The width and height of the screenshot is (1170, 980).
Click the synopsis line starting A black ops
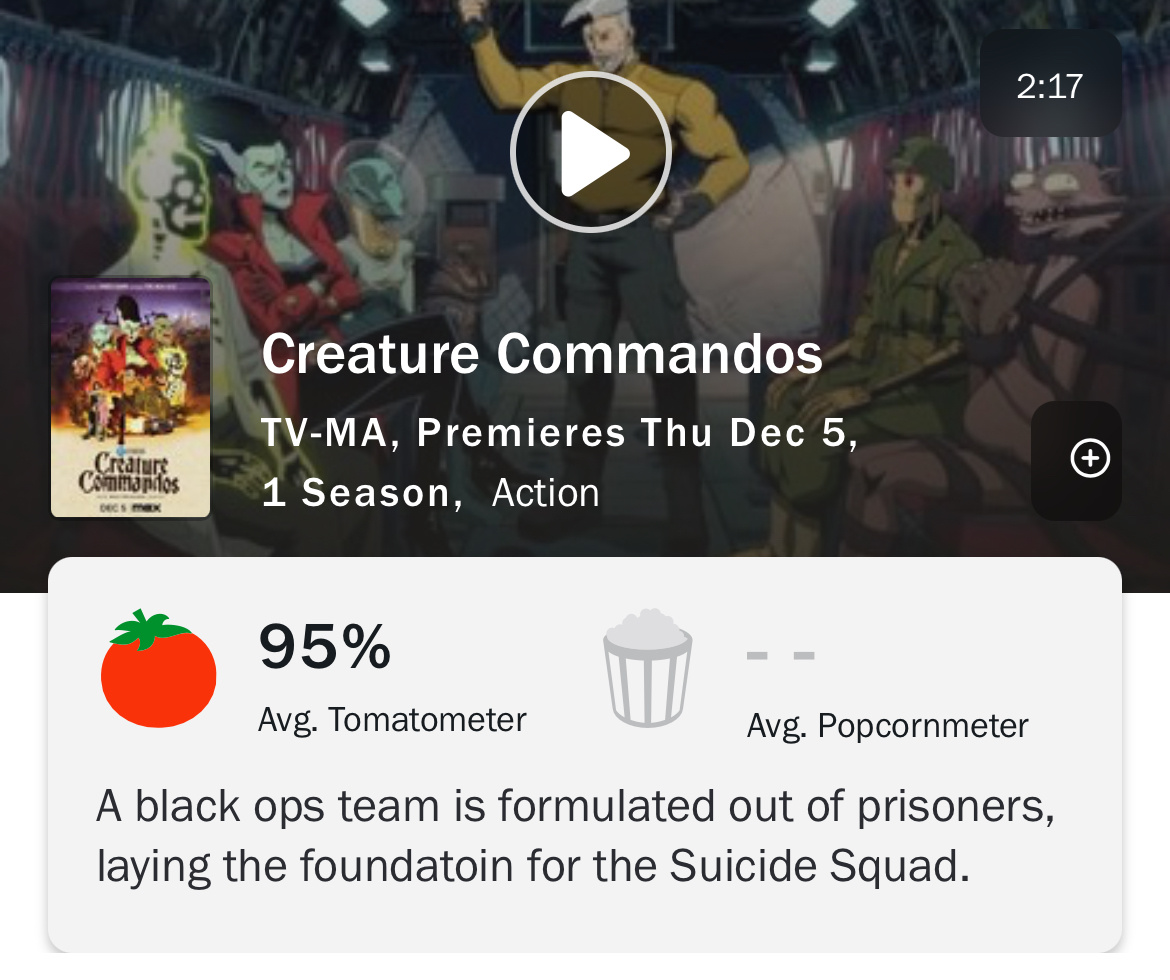point(575,808)
